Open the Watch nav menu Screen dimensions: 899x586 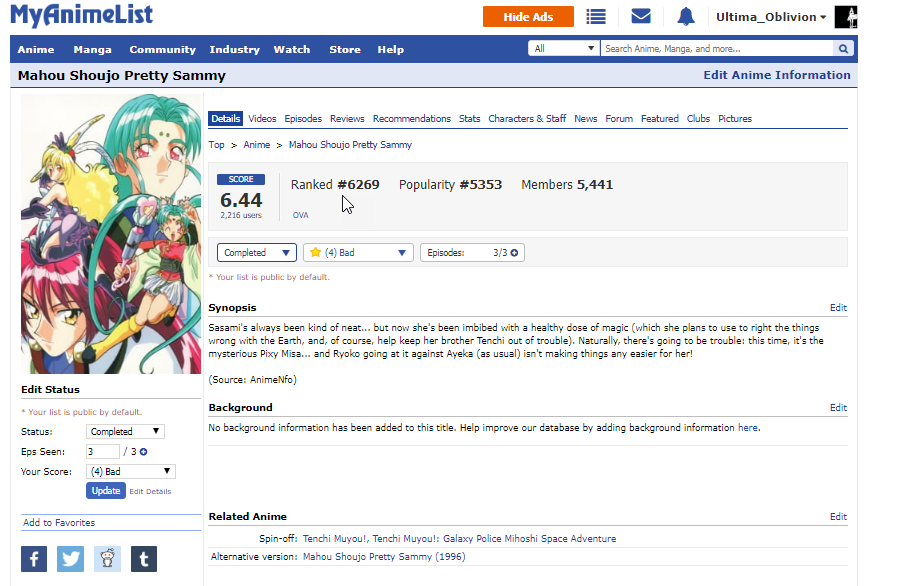[292, 49]
